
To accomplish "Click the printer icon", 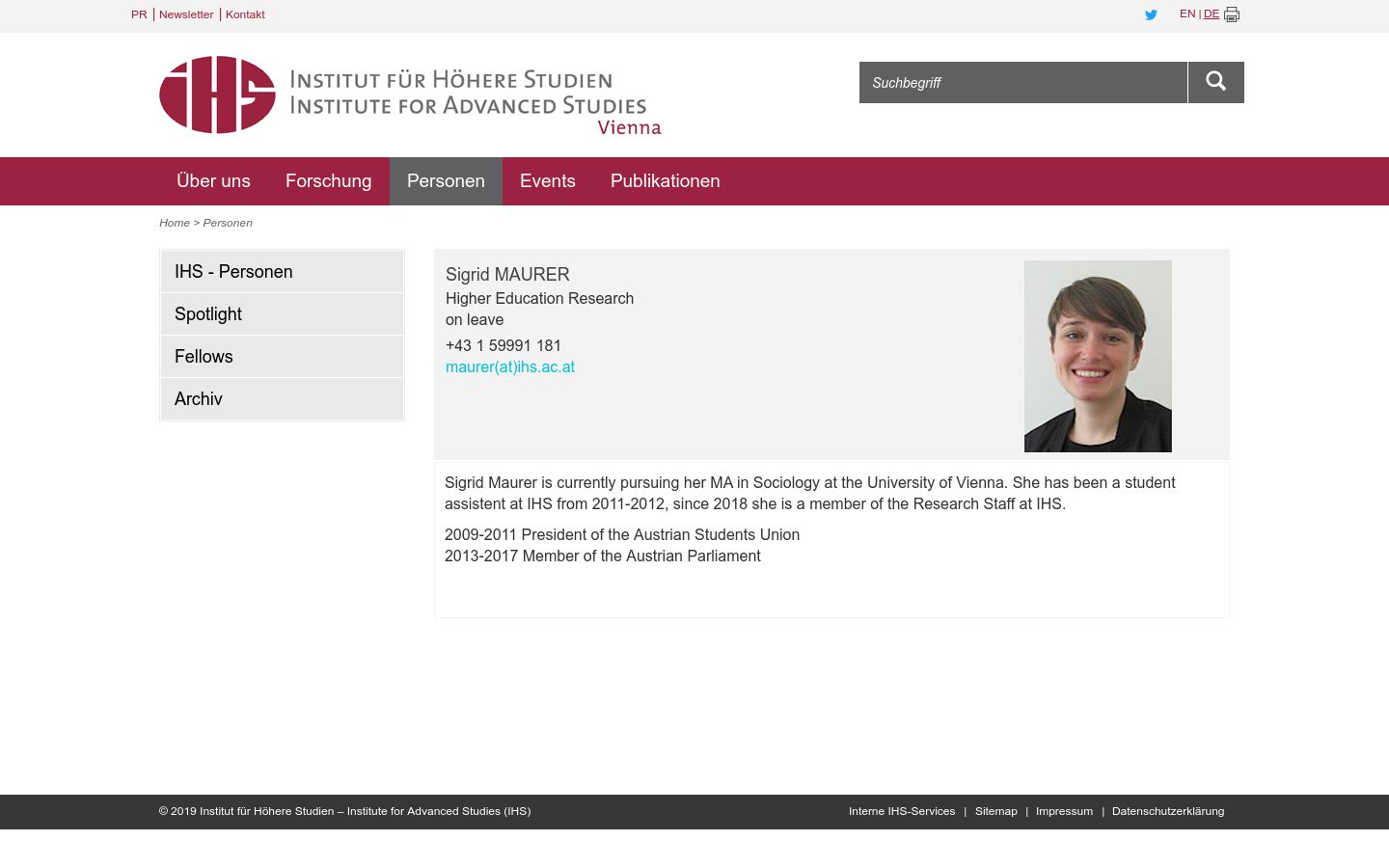I will (1232, 14).
